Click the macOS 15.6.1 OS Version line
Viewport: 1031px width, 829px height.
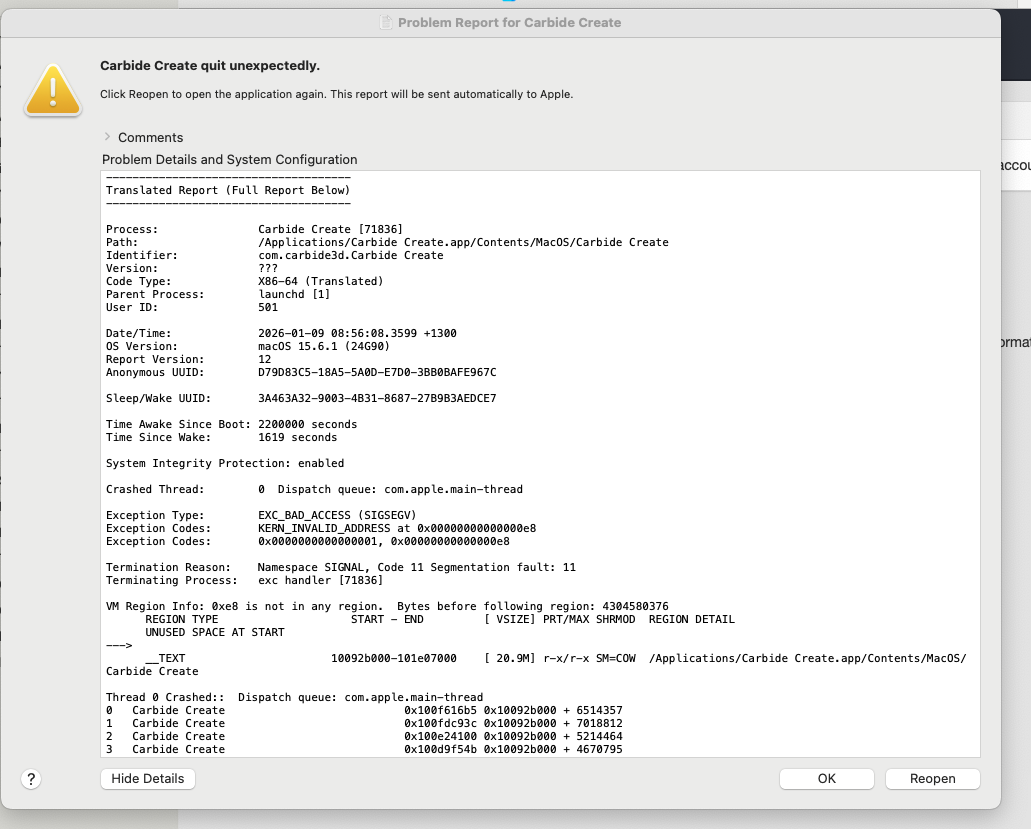[x=323, y=346]
